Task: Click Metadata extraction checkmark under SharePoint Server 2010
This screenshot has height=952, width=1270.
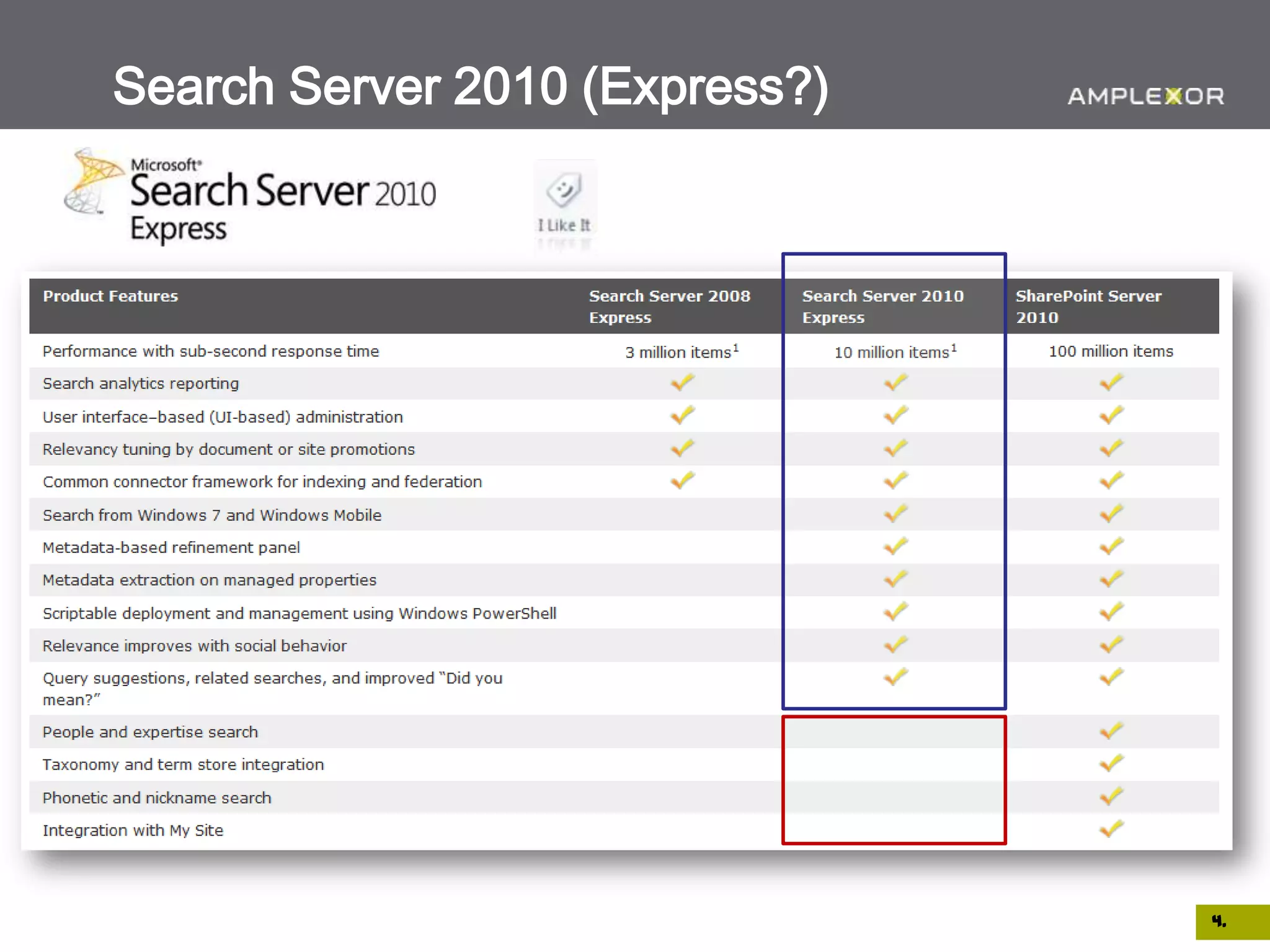Action: (1111, 579)
